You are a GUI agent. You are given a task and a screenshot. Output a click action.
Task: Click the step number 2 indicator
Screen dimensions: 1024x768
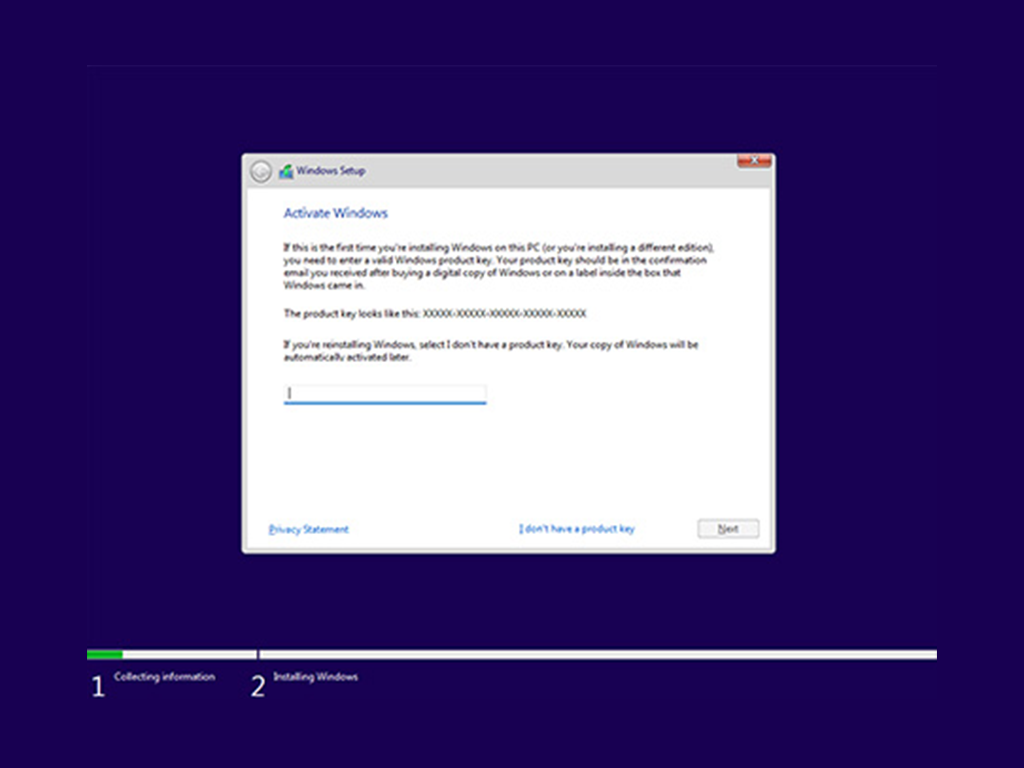click(258, 687)
